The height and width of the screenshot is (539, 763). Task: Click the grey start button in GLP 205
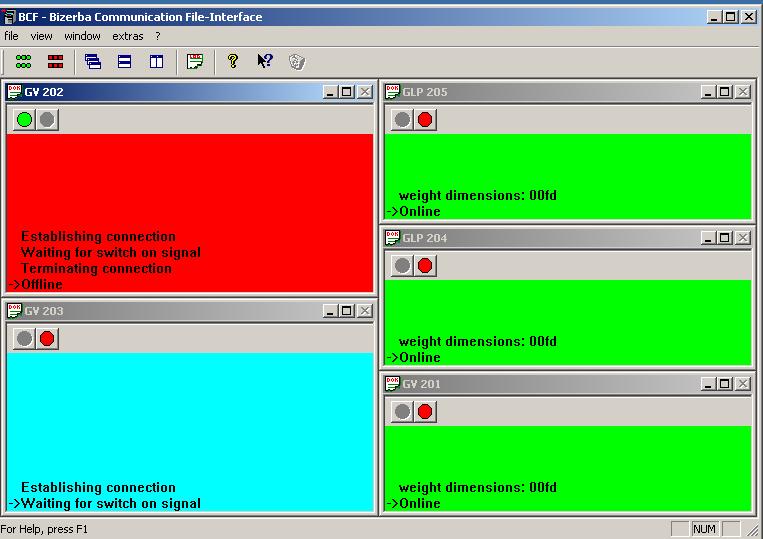[x=402, y=120]
